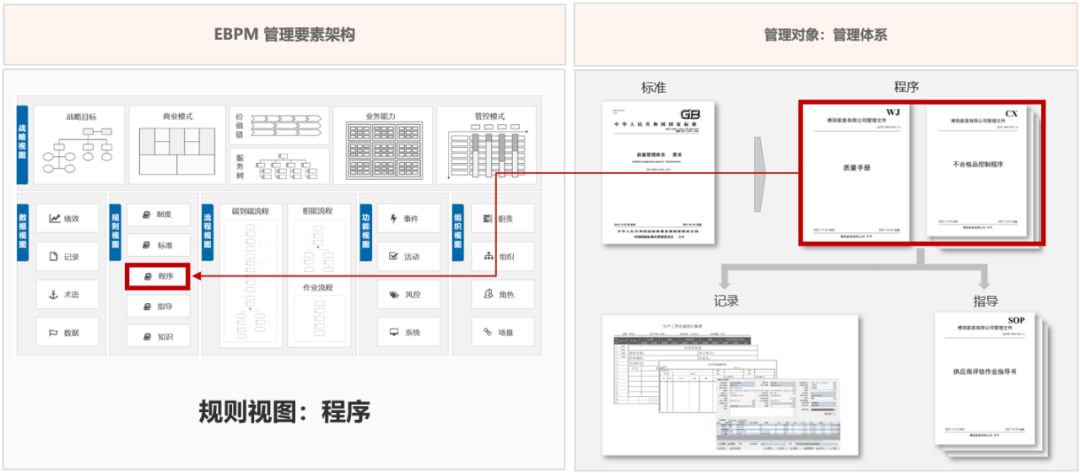Click the 绩效 chart icon
Image resolution: width=1080 pixels, height=473 pixels.
tap(55, 218)
